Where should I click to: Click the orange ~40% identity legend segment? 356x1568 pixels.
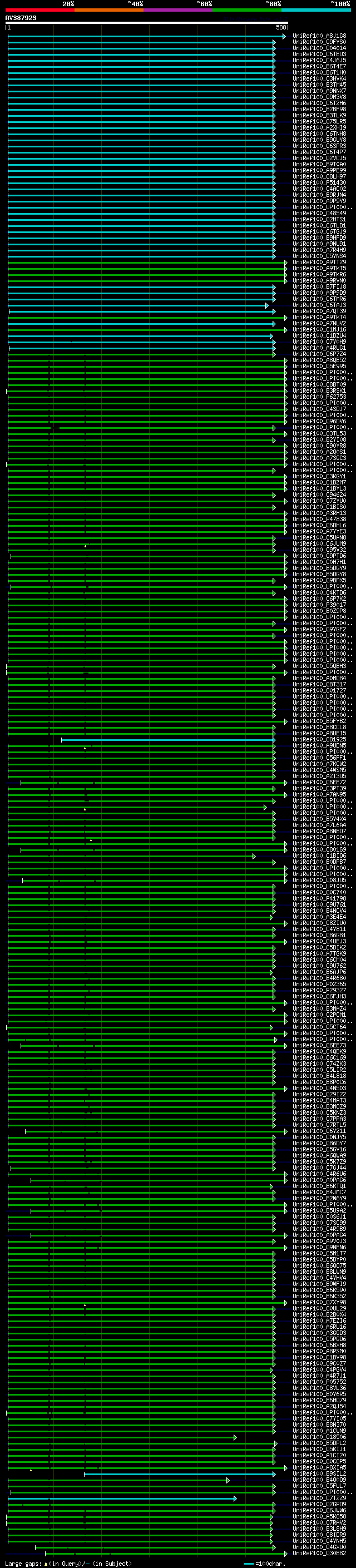pyautogui.click(x=109, y=10)
